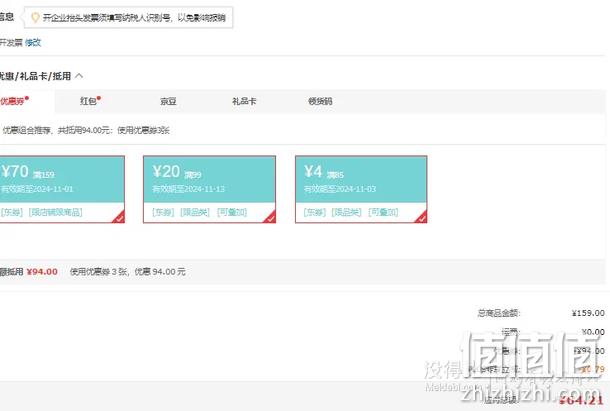Click the lightbulb tip icon beside invoice notice
The image size is (610, 411).
pos(35,18)
